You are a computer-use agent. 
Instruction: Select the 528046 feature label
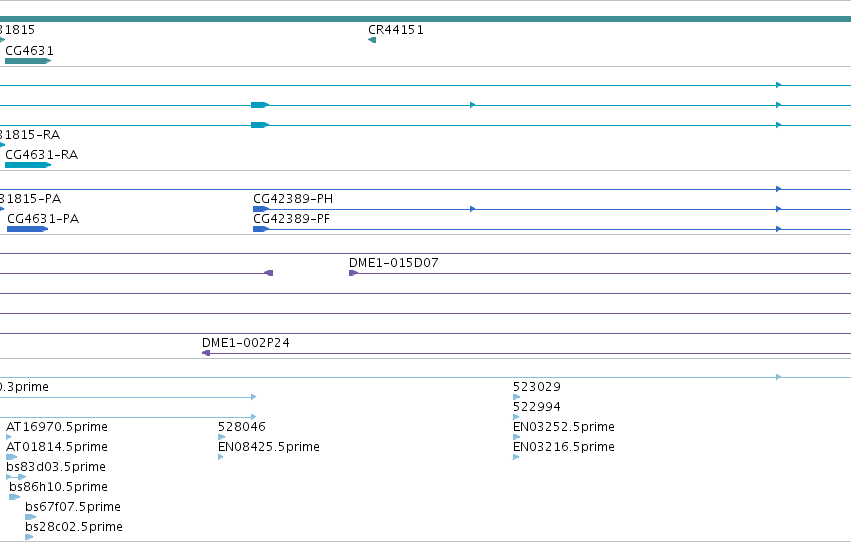242,427
